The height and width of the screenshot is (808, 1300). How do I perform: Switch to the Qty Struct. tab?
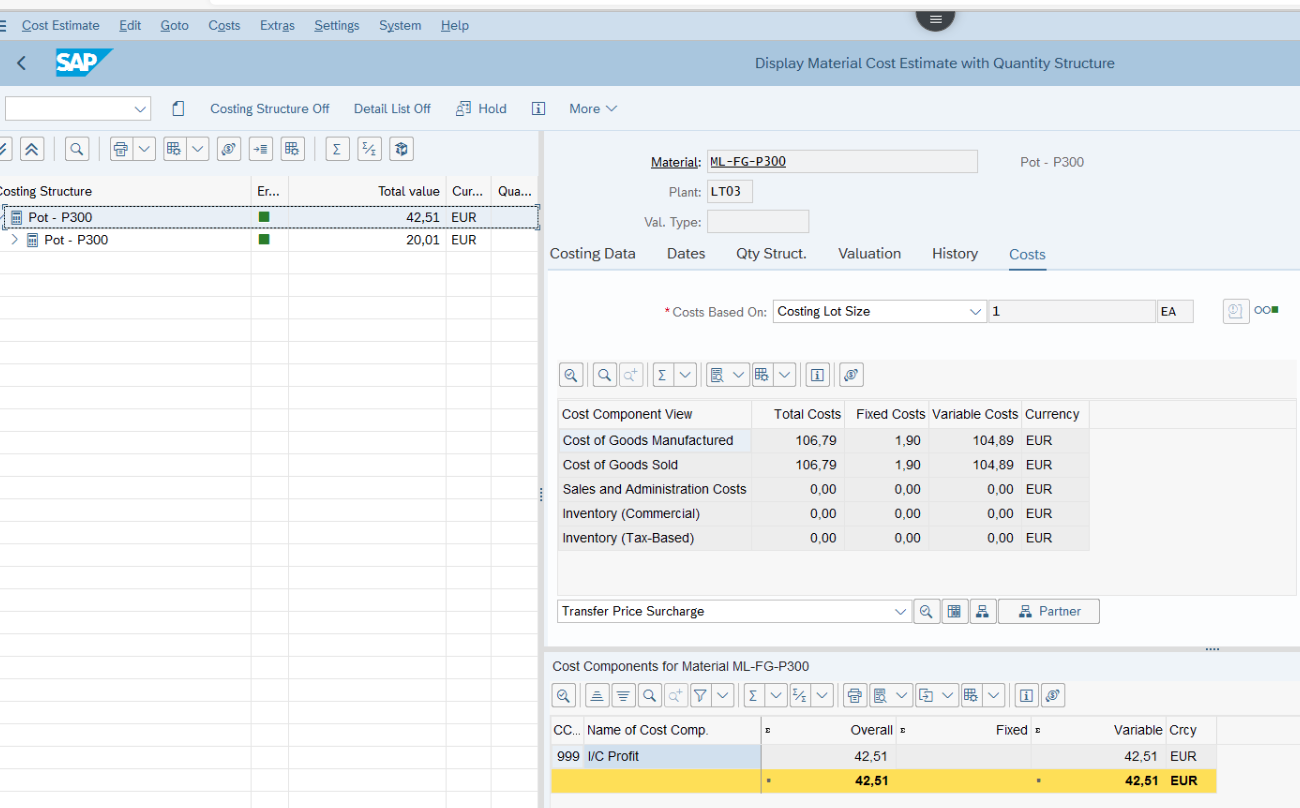(771, 254)
